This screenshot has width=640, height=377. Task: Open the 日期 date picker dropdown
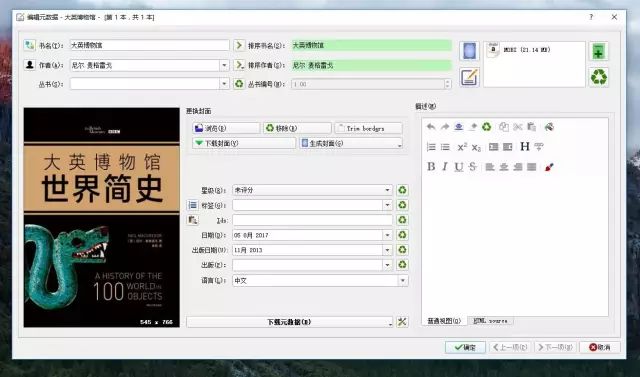point(387,235)
